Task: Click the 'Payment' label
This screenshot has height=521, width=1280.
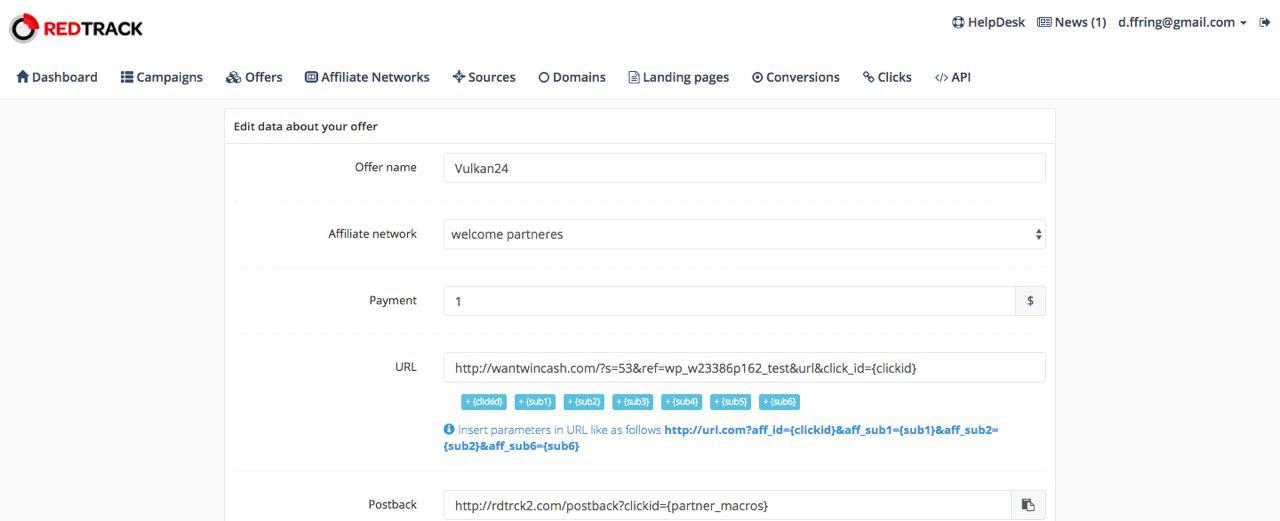Action: point(393,300)
